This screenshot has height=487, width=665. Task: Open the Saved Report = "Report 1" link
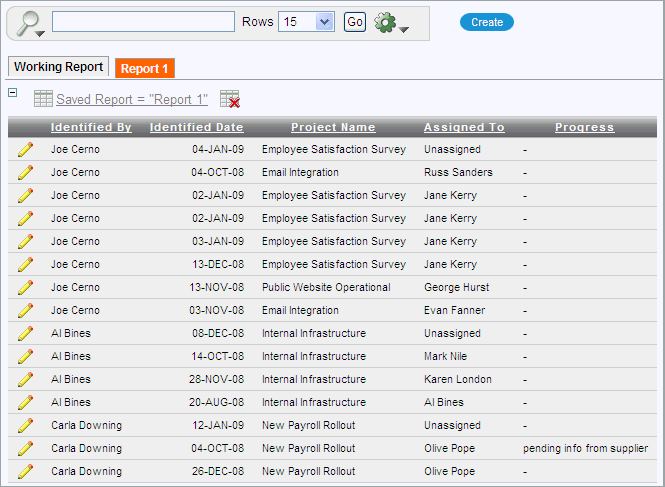[132, 100]
